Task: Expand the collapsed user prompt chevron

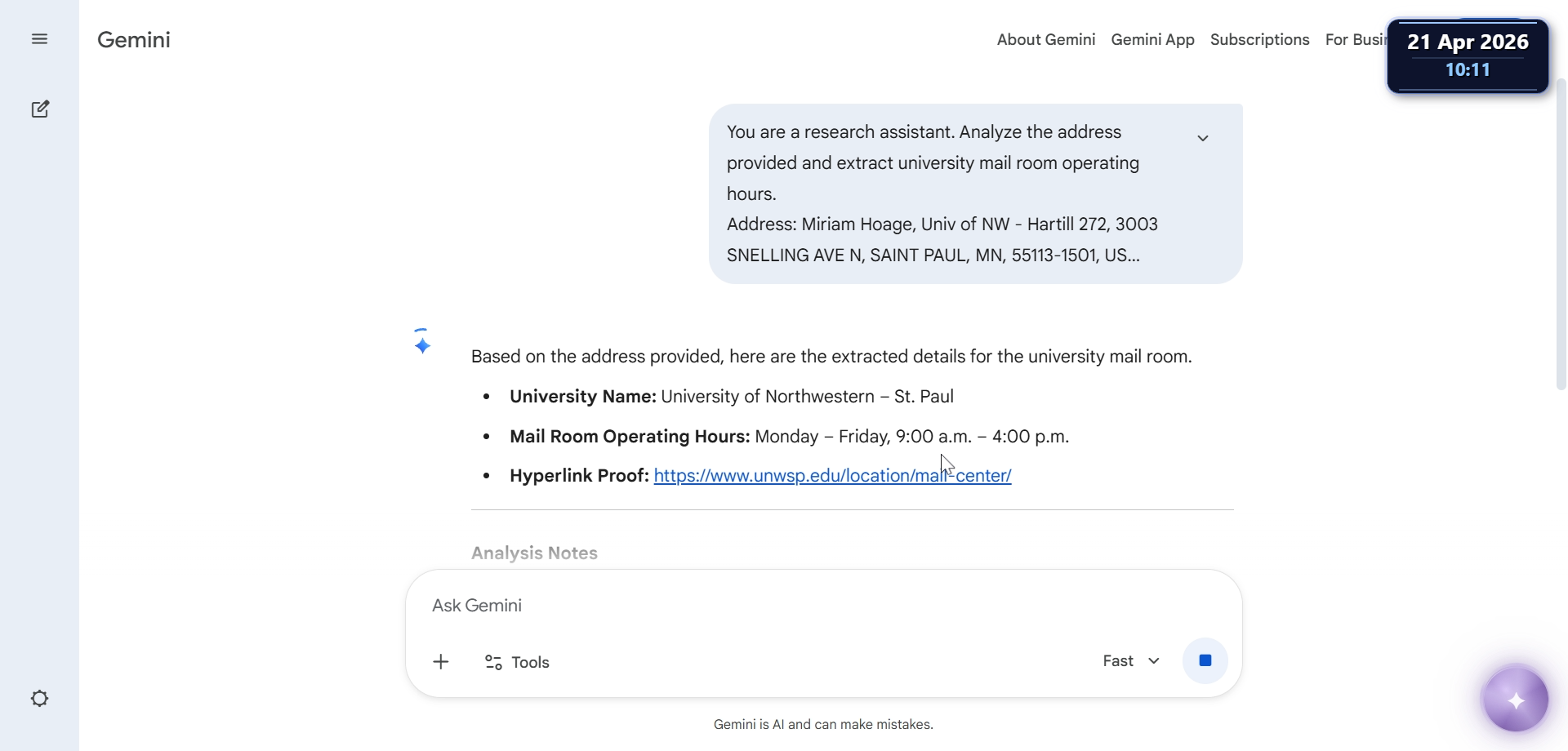Action: [x=1203, y=138]
